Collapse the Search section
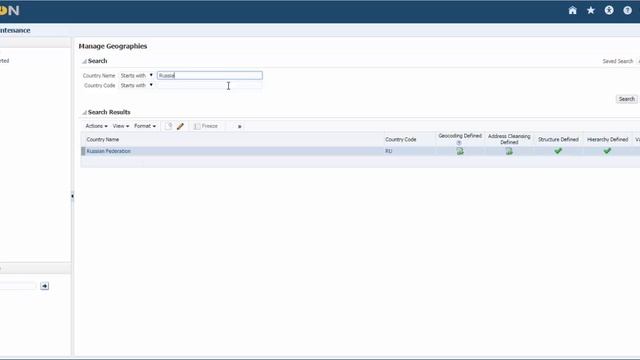 (x=84, y=61)
